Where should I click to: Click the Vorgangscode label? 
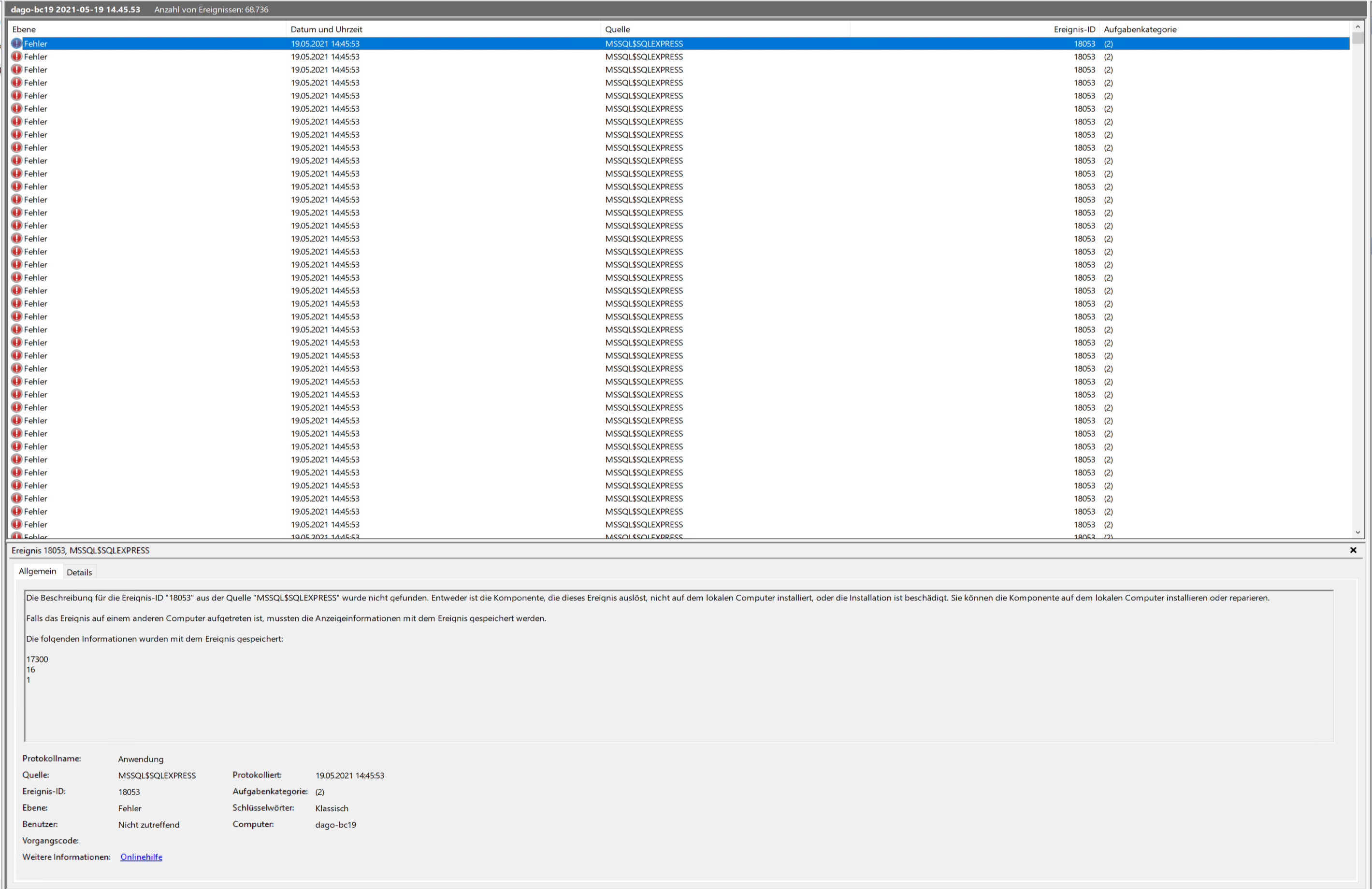click(50, 841)
